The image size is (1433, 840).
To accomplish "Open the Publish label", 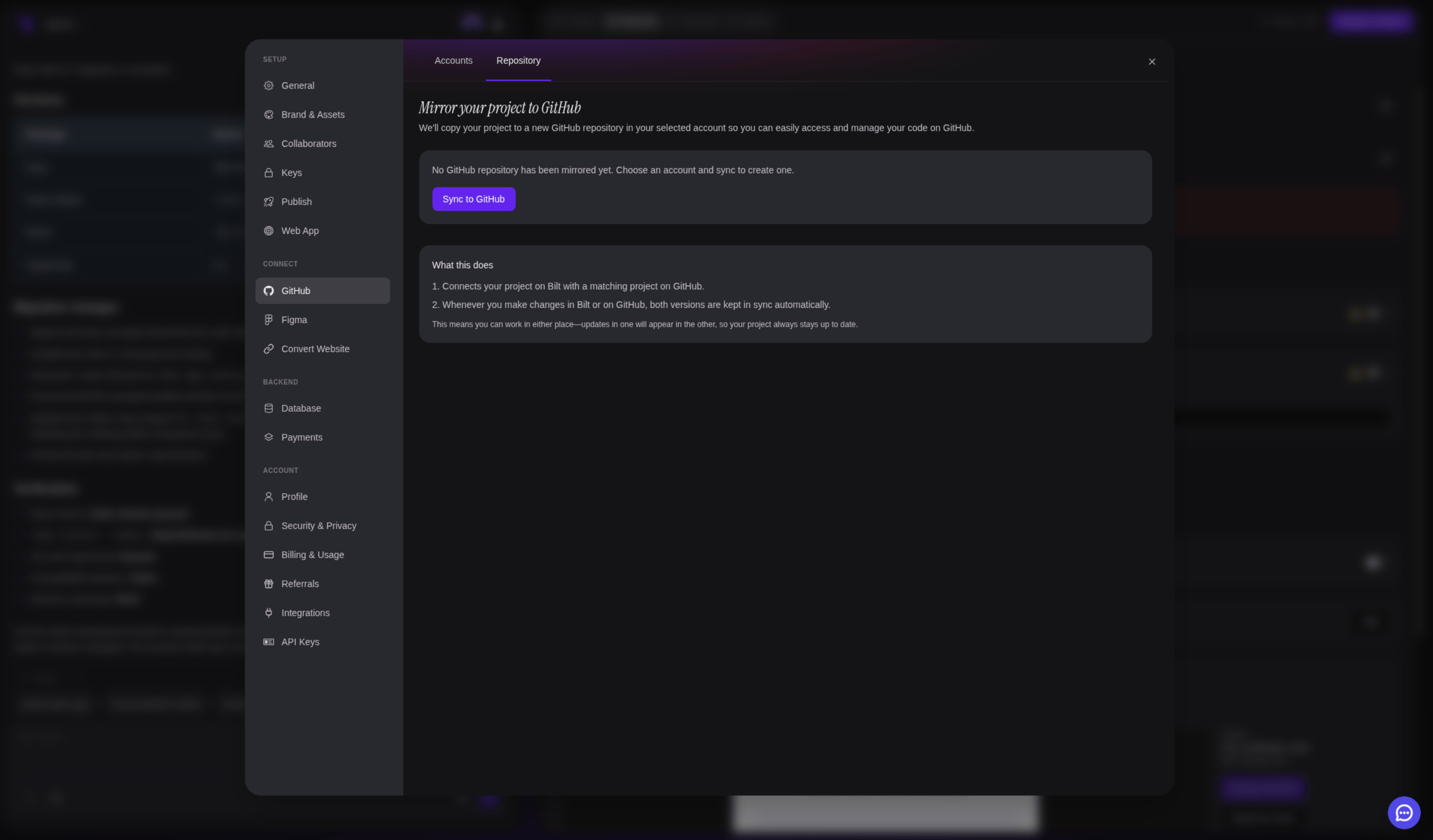I will pyautogui.click(x=296, y=201).
